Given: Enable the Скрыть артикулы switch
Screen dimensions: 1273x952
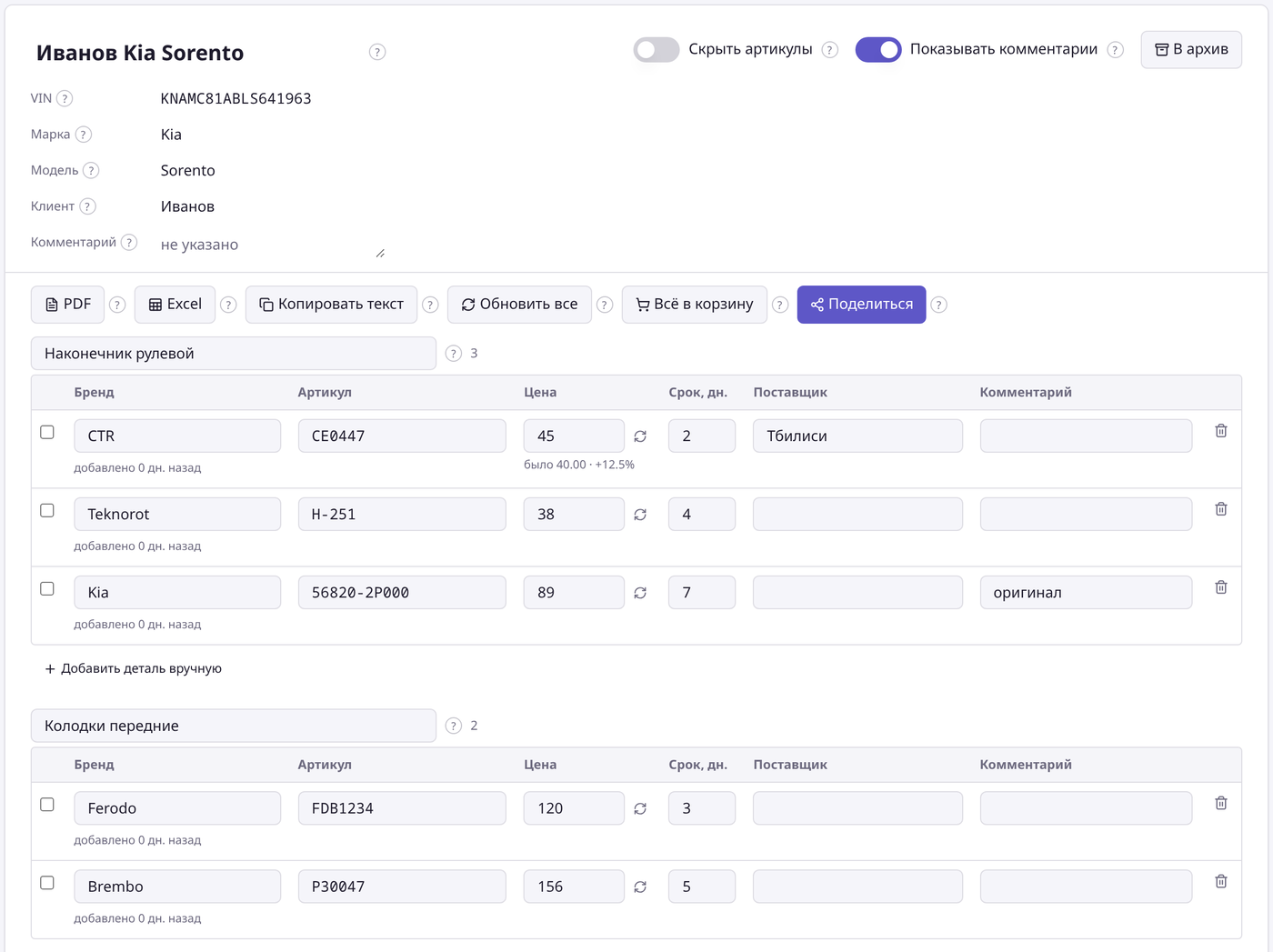Looking at the screenshot, I should click(657, 50).
